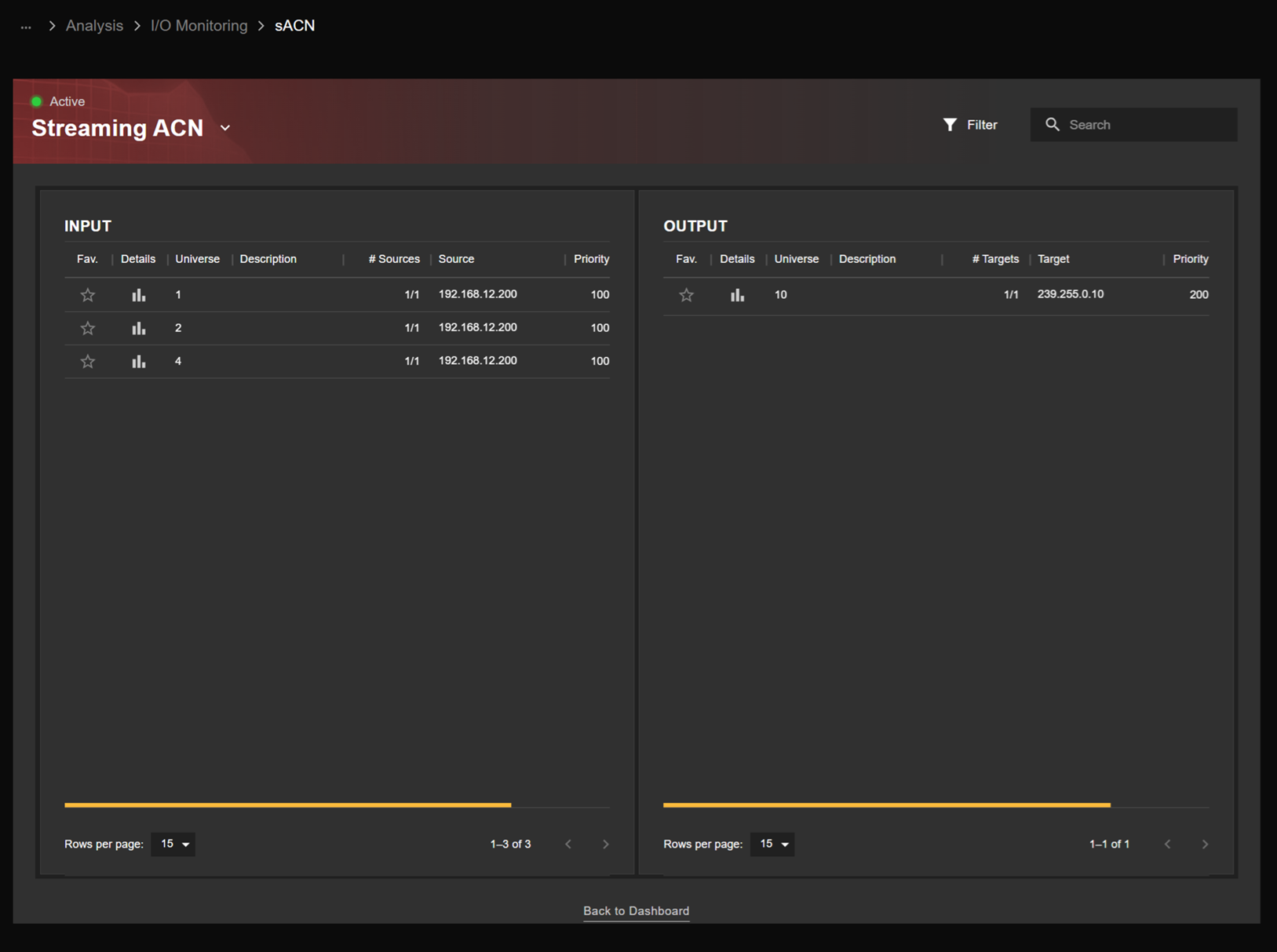Click priority 200 in OUTPUT row
The height and width of the screenshot is (952, 1277).
[x=1199, y=294]
